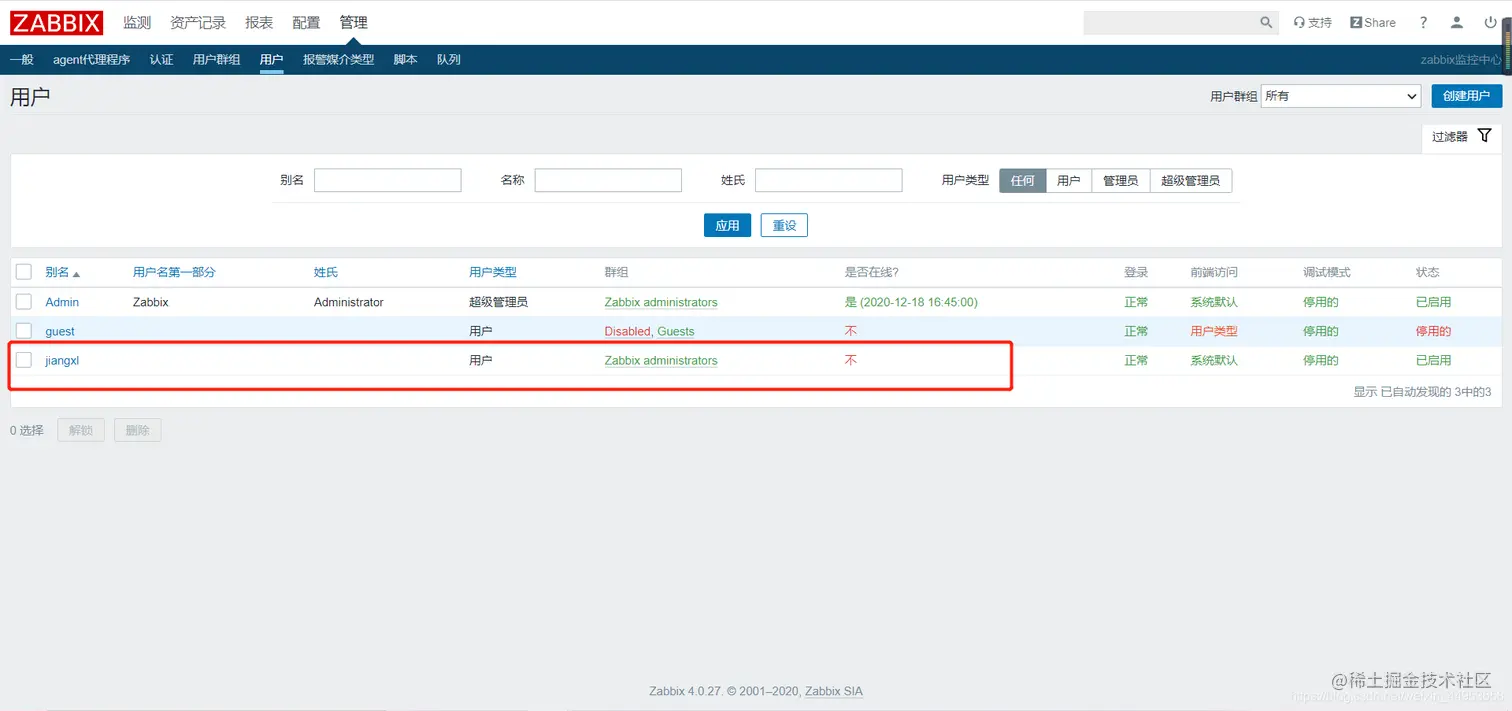Screen dimensions: 1512x711
Task: Click the logout power icon
Action: point(1490,22)
